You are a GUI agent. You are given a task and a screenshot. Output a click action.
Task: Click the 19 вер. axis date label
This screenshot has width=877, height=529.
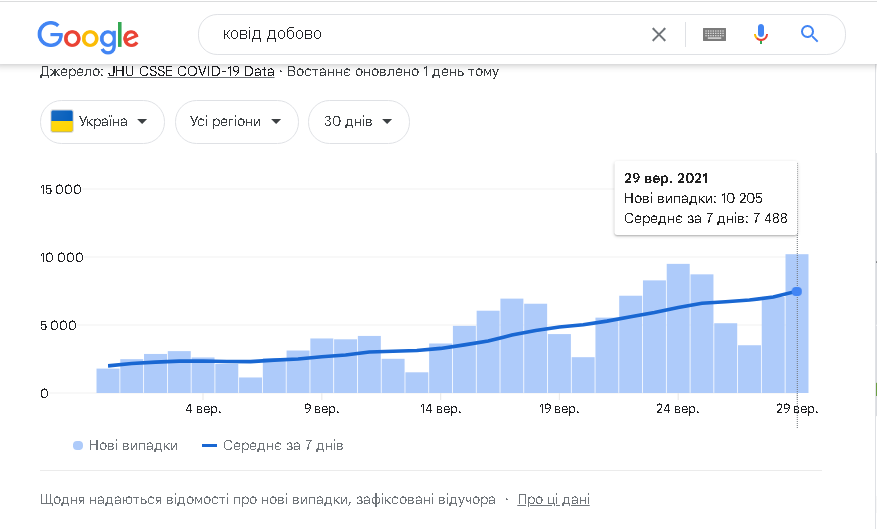tap(559, 409)
